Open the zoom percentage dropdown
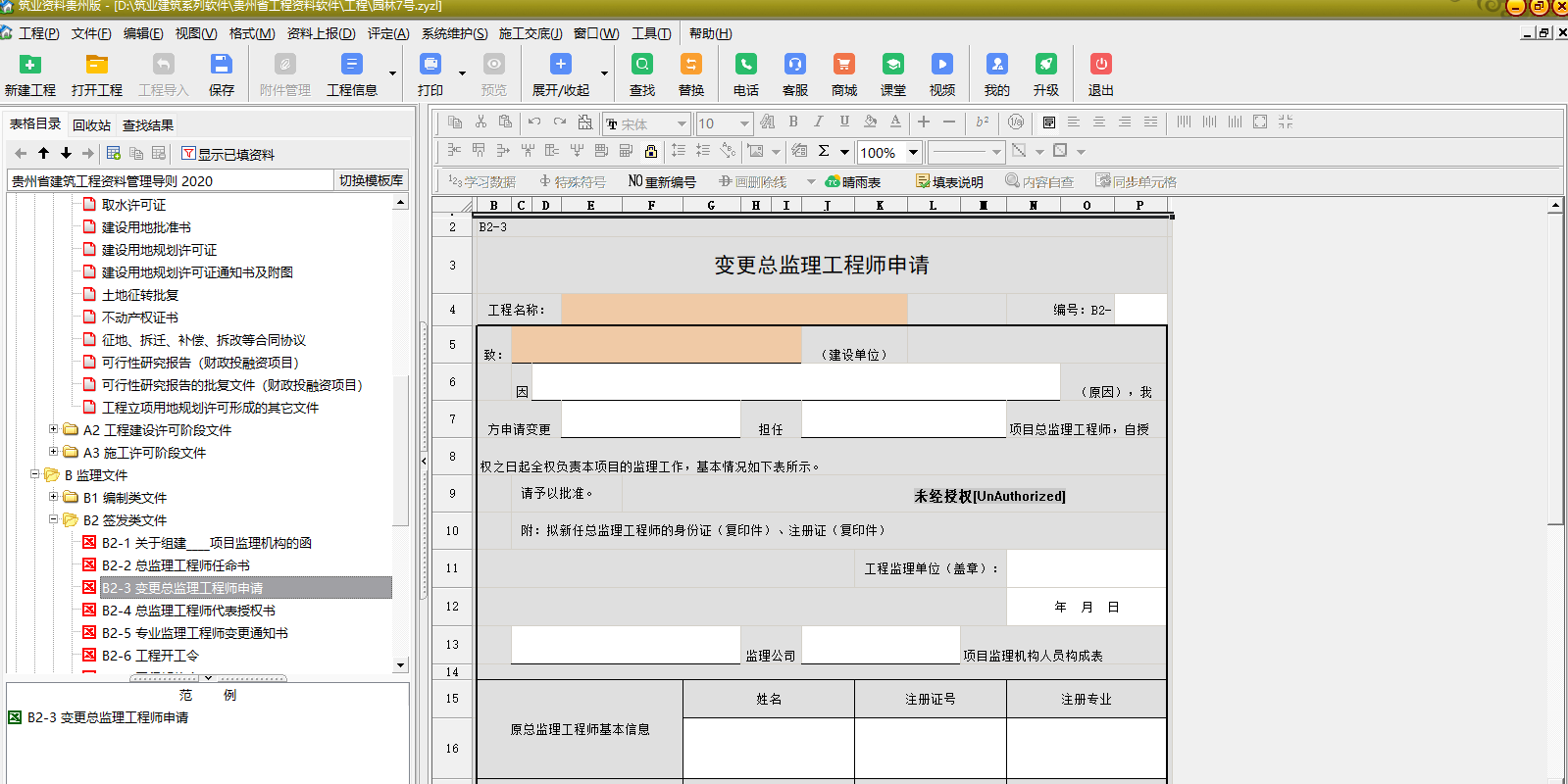 (x=913, y=152)
